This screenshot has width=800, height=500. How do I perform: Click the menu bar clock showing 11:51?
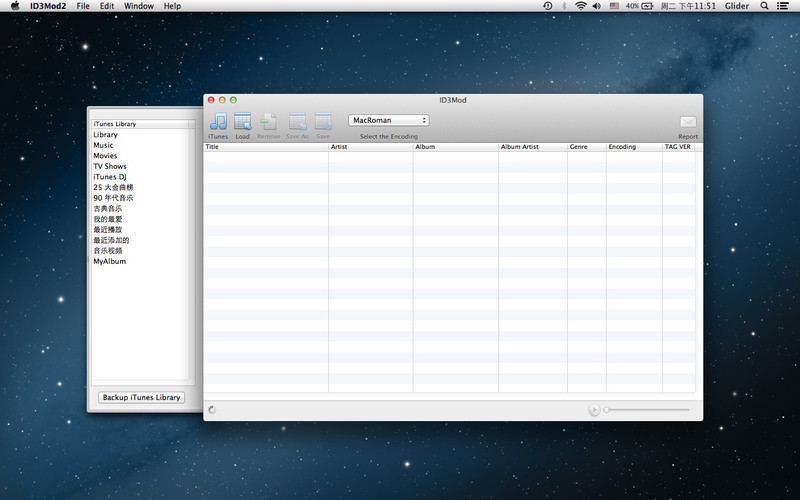tap(688, 6)
